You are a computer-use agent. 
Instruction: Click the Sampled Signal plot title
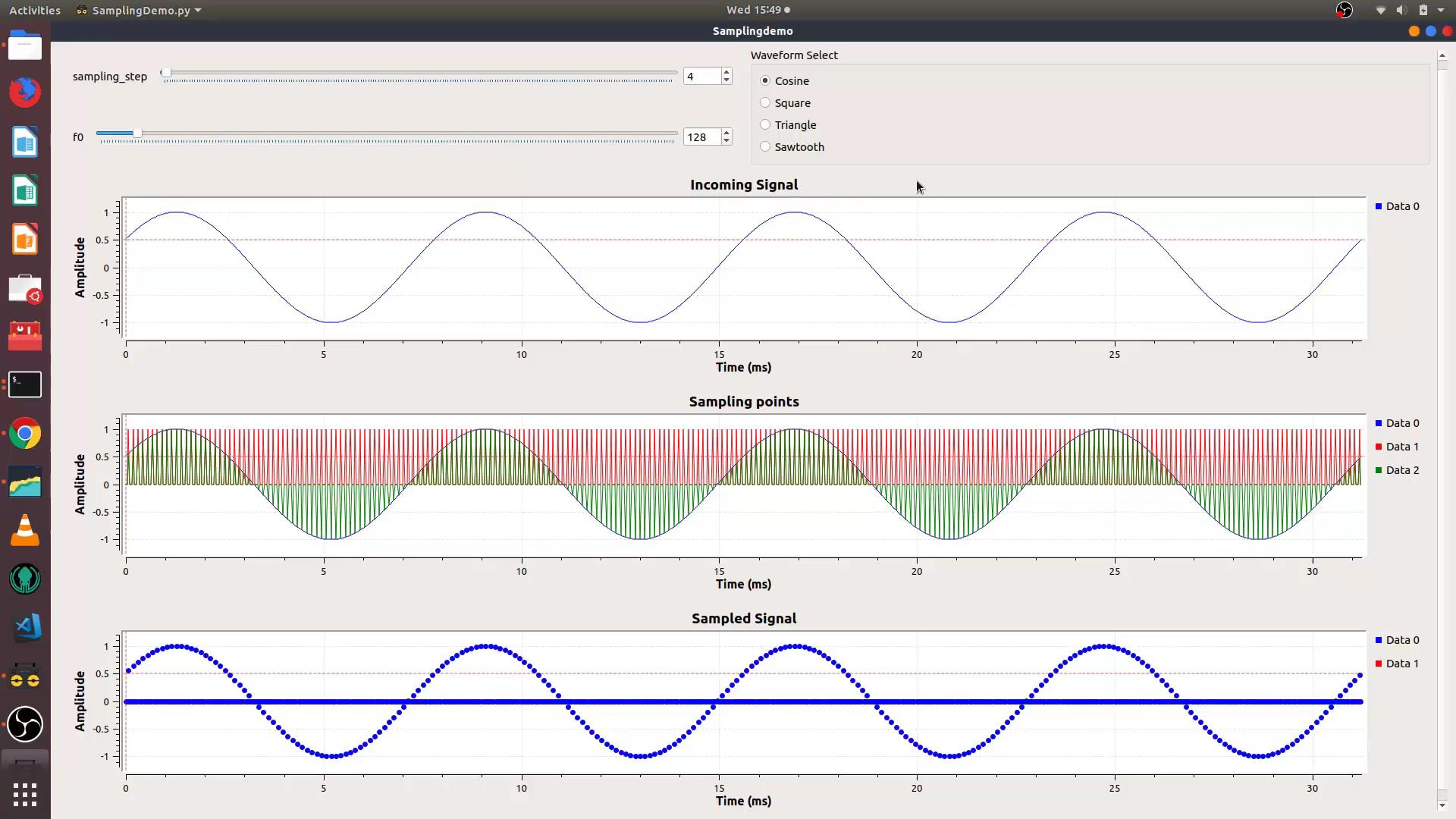pos(744,618)
